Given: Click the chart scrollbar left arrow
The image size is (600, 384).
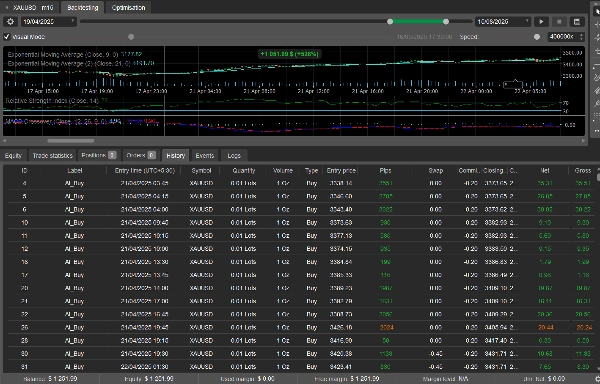Looking at the screenshot, I should 4,141.
